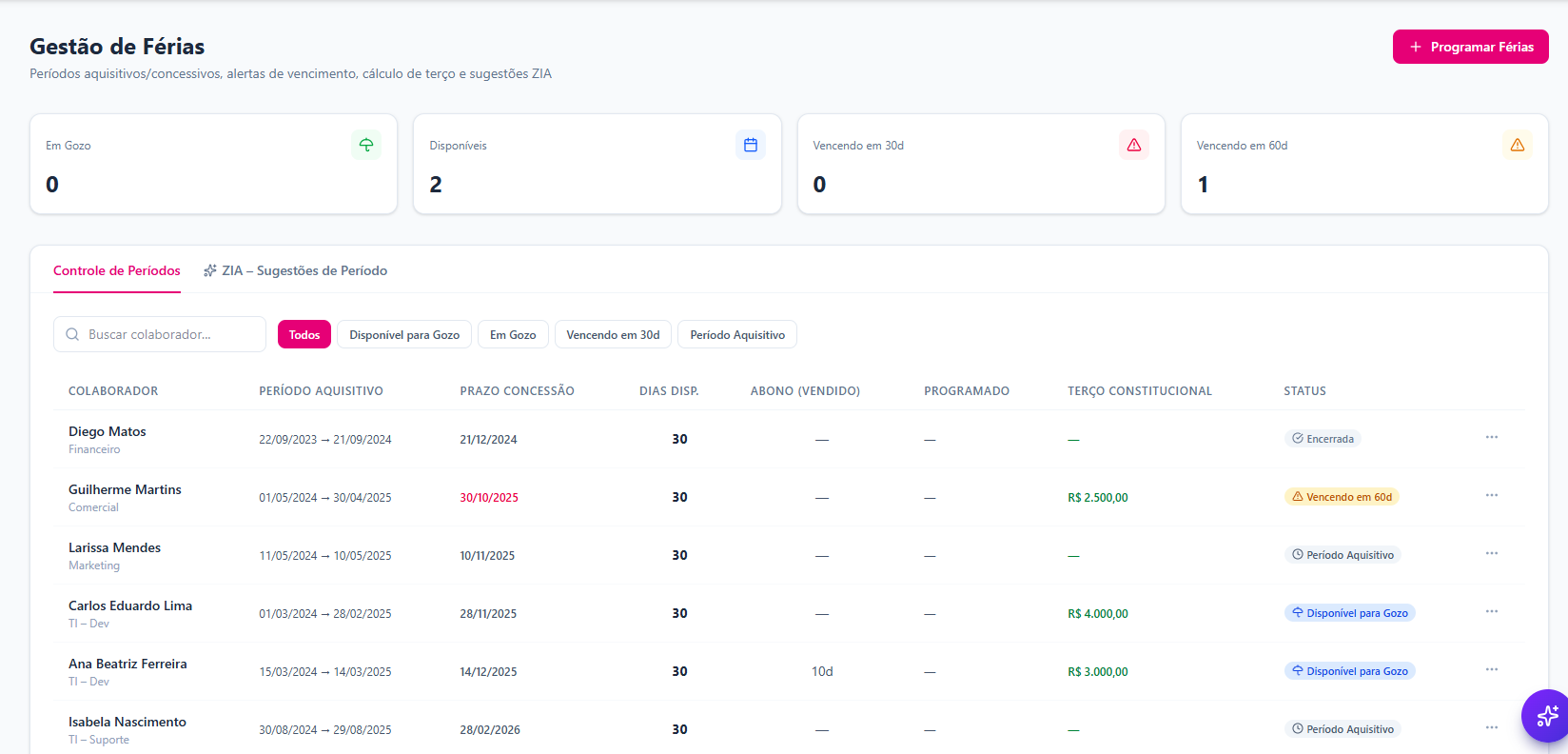Select collaborator name Isabela Nascimento
The width and height of the screenshot is (1568, 754).
(127, 722)
